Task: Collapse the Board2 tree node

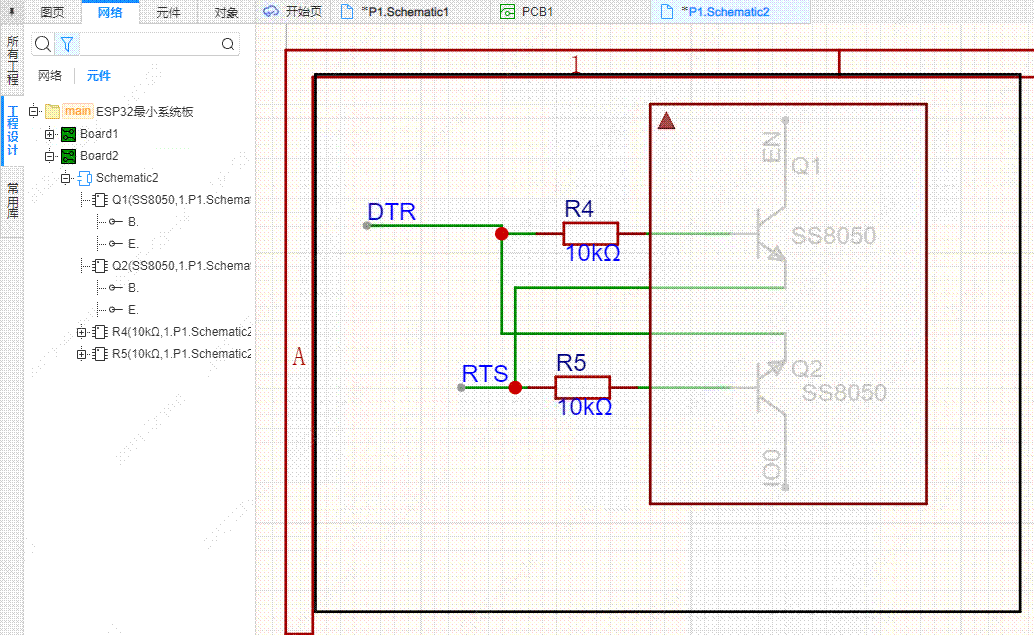Action: [50, 156]
